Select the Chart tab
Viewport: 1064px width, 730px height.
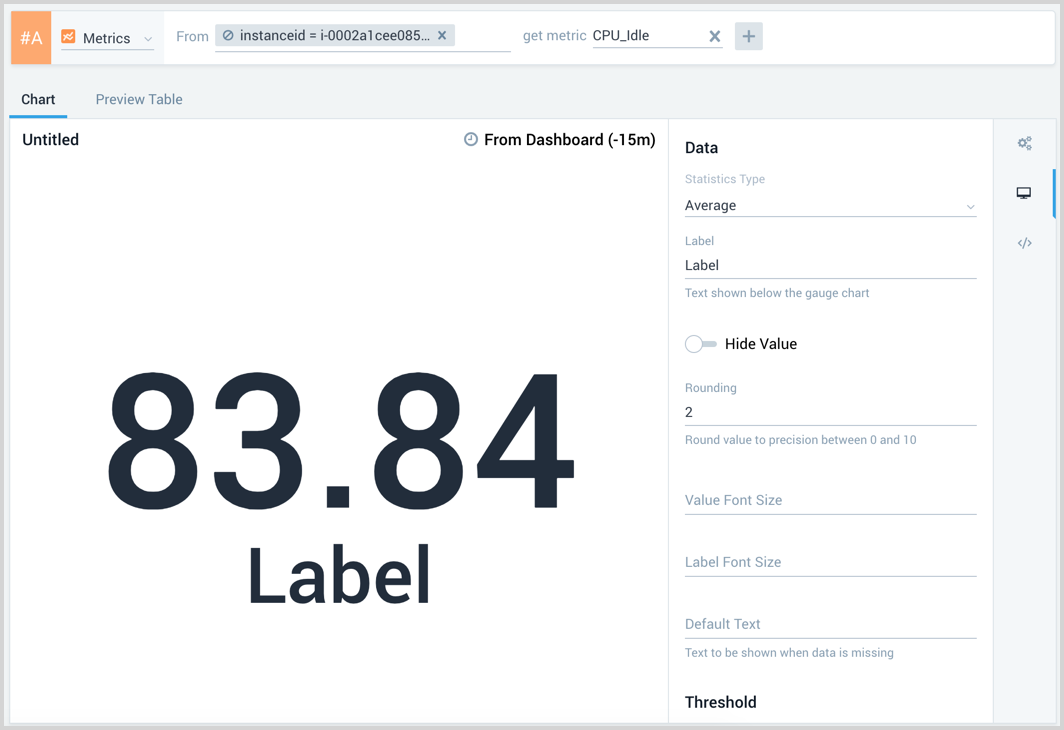[x=38, y=99]
